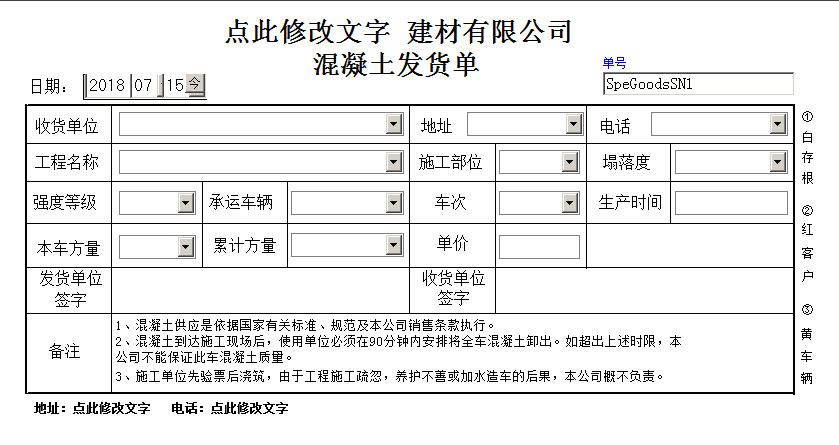Select the day 15 in date field
The height and width of the screenshot is (445, 839).
[174, 86]
